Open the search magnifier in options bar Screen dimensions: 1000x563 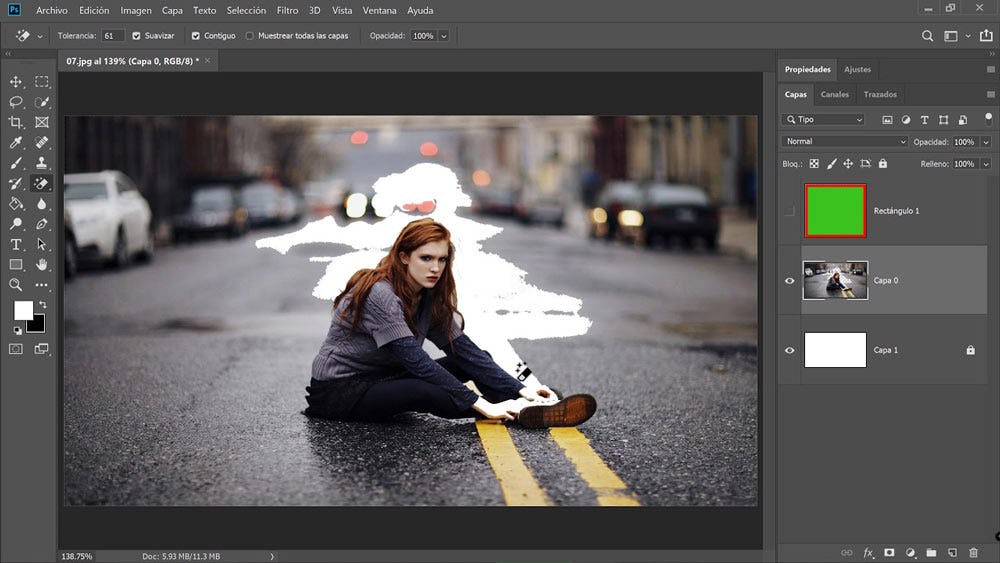pyautogui.click(x=927, y=36)
